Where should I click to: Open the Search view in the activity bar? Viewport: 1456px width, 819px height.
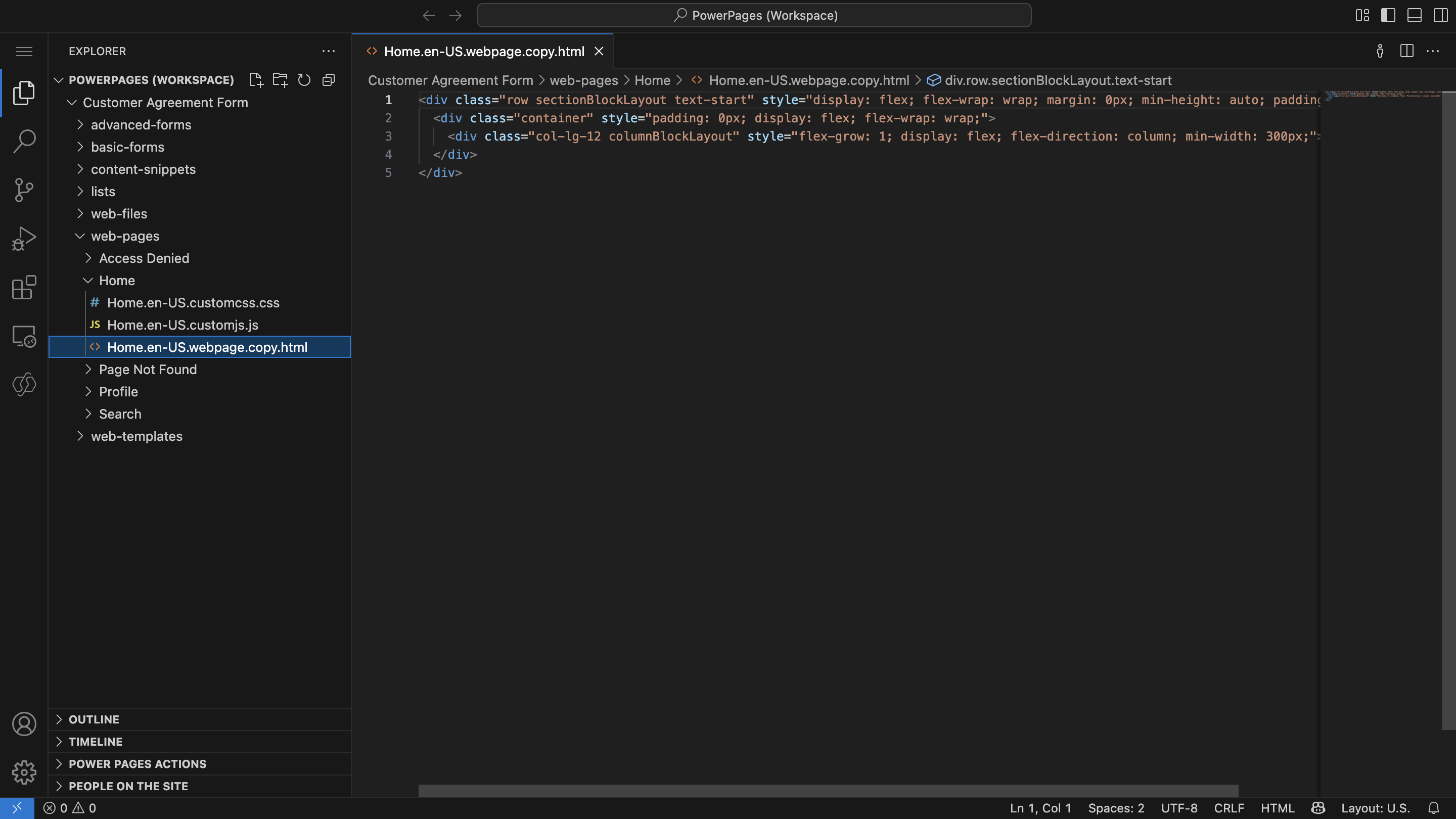(24, 141)
